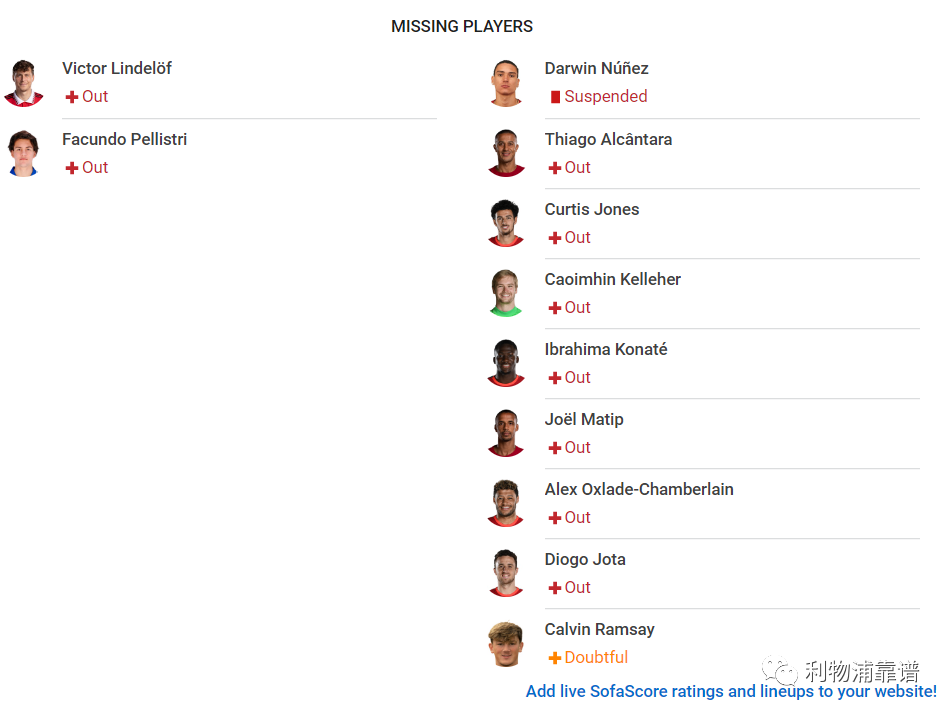Select Caoimhin Kelleher's name
This screenshot has width=950, height=713.
pyautogui.click(x=613, y=279)
